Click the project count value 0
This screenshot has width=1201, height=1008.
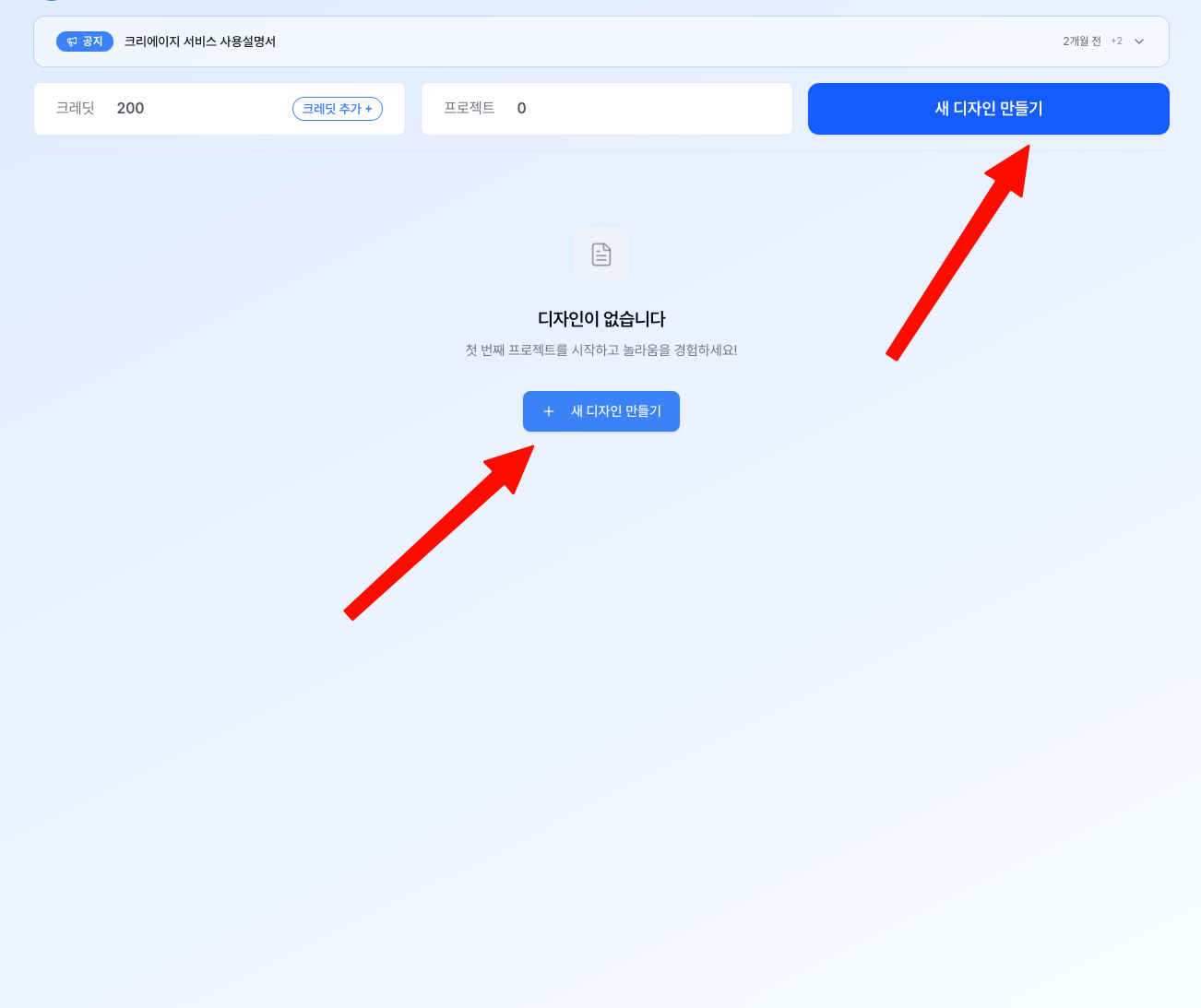(x=521, y=108)
